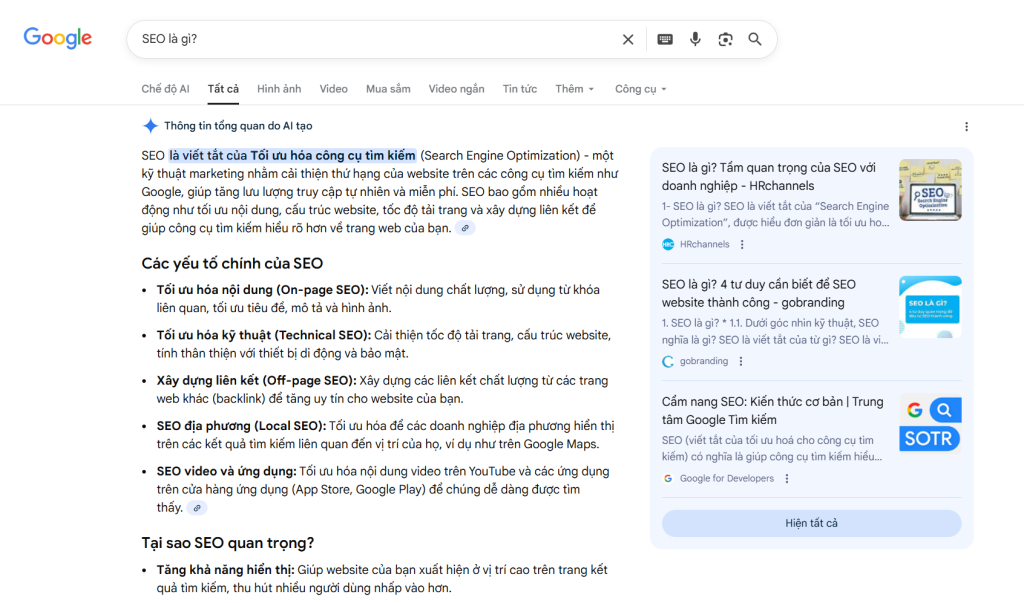The height and width of the screenshot is (603, 1024).
Task: Open the three-dot options atop the AI overview
Action: coord(966,126)
